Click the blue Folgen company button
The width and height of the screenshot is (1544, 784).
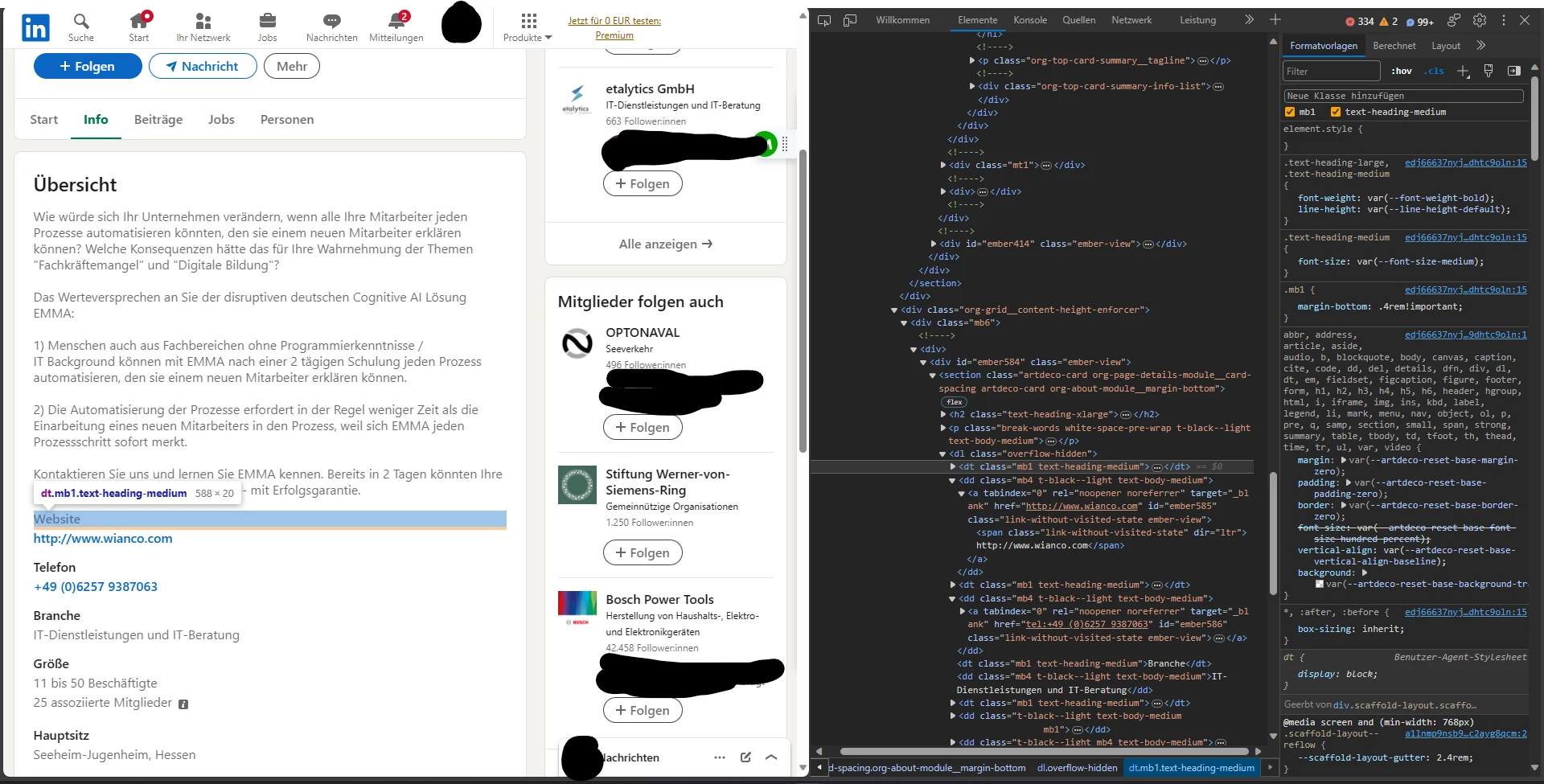tap(88, 66)
